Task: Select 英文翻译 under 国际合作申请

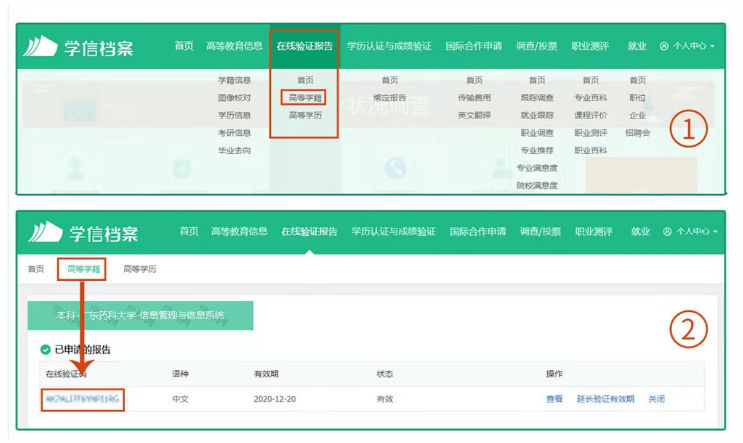Action: [x=473, y=115]
